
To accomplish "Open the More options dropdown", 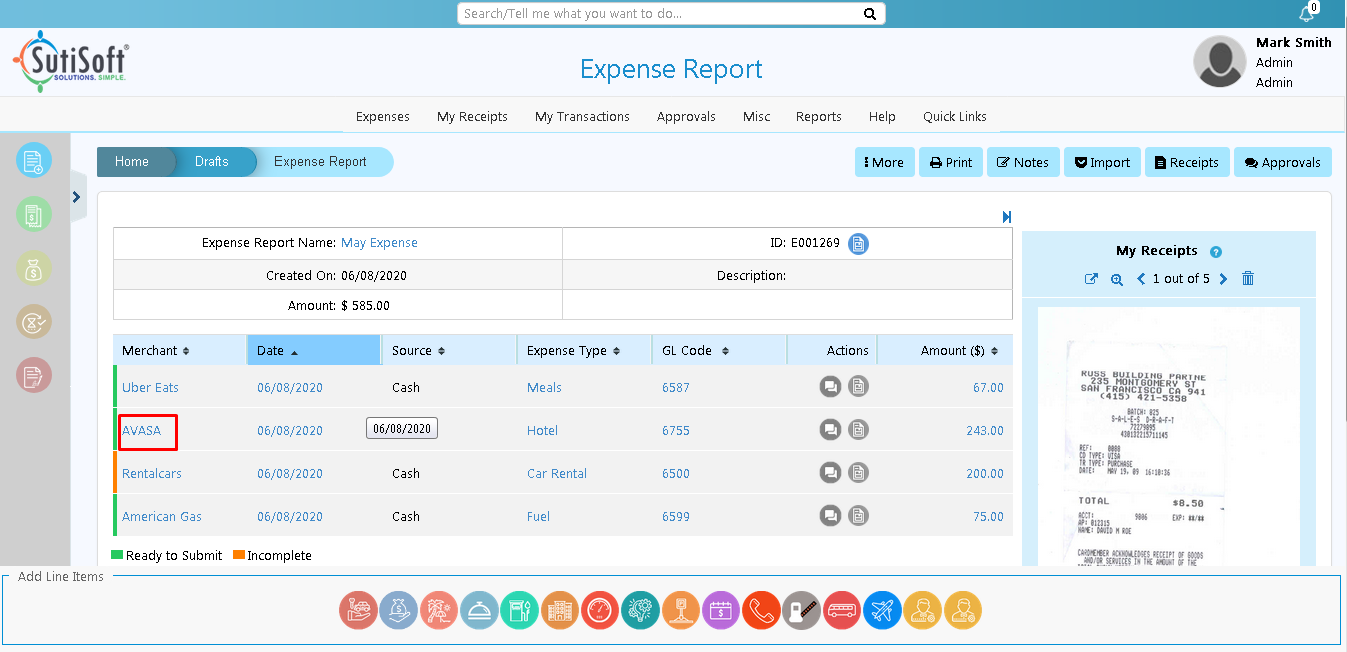I will [x=885, y=162].
